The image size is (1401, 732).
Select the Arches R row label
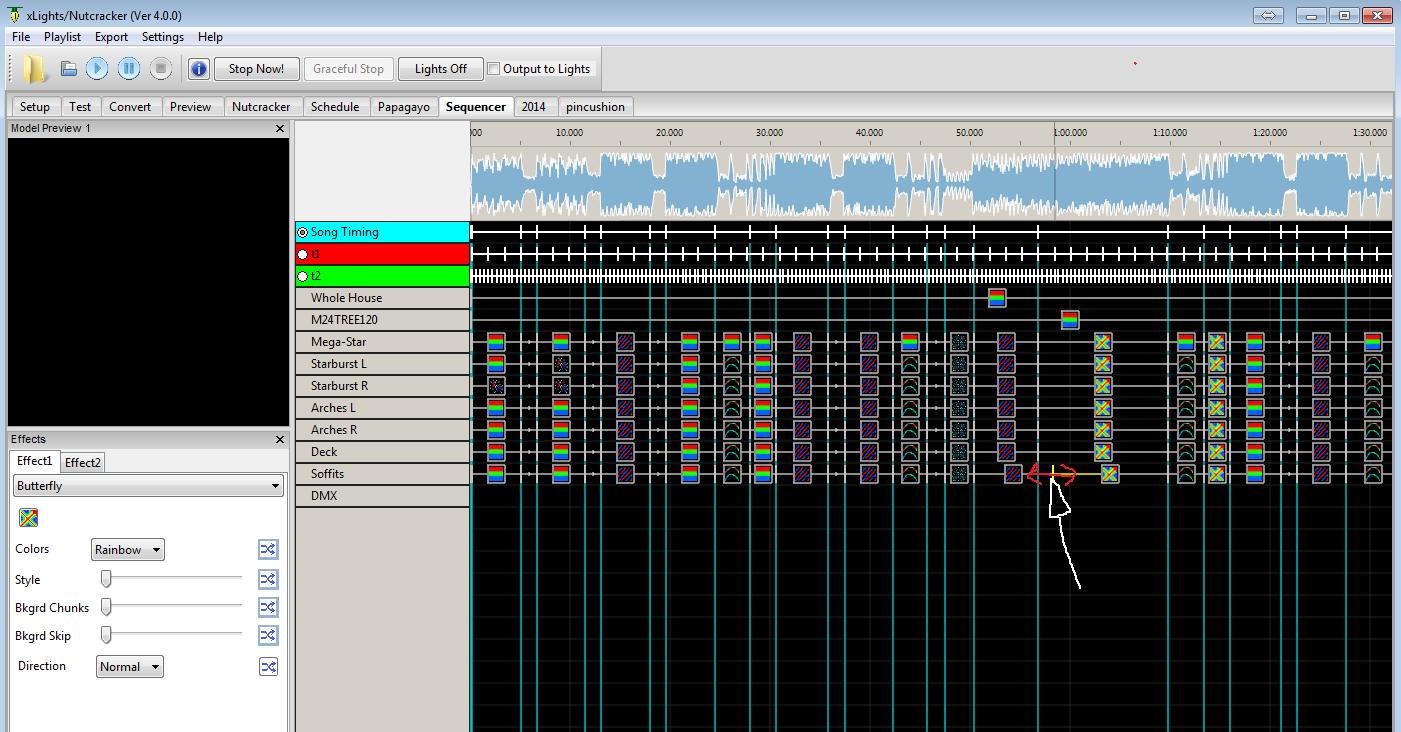383,430
